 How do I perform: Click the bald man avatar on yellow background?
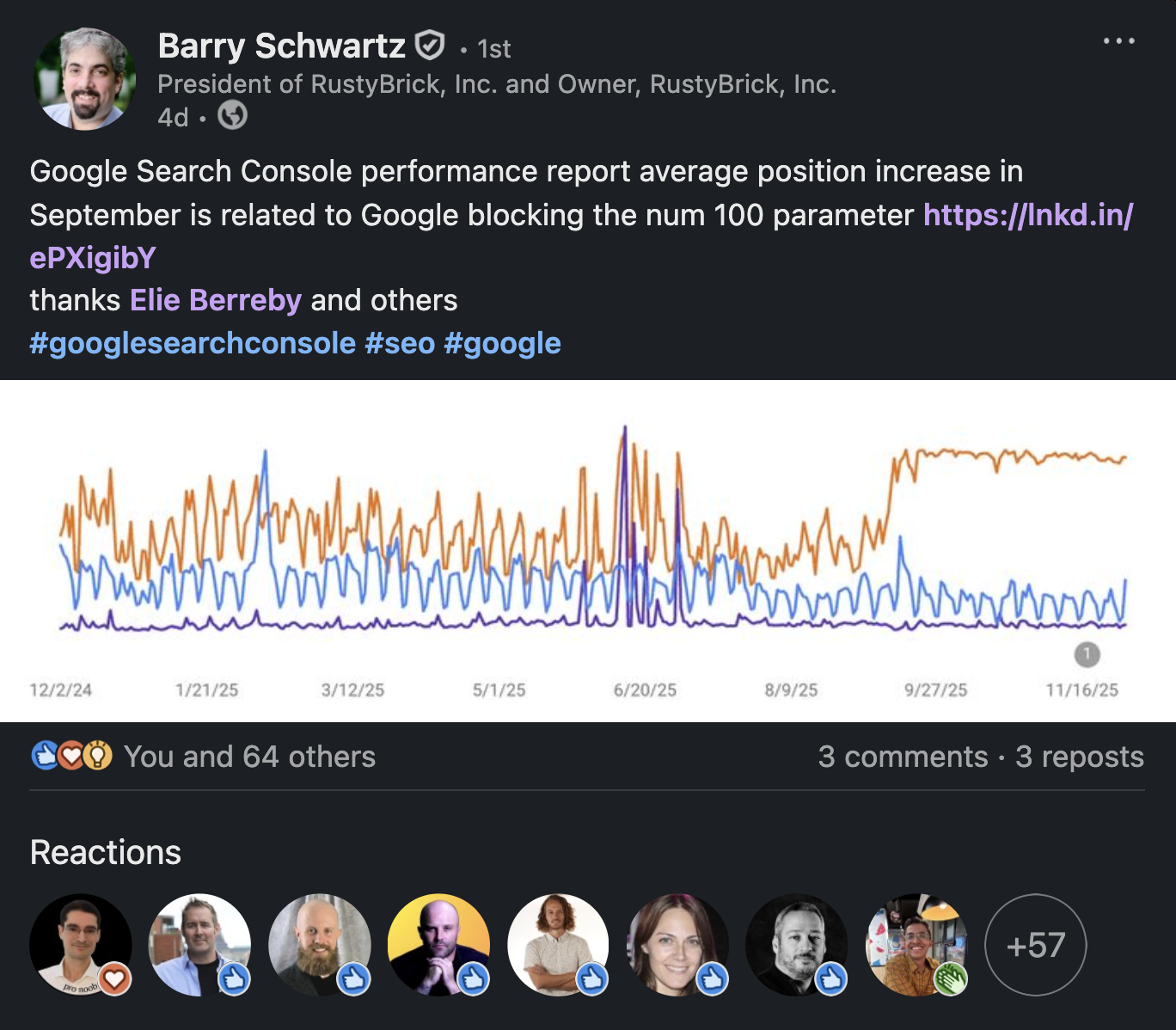pos(438,945)
